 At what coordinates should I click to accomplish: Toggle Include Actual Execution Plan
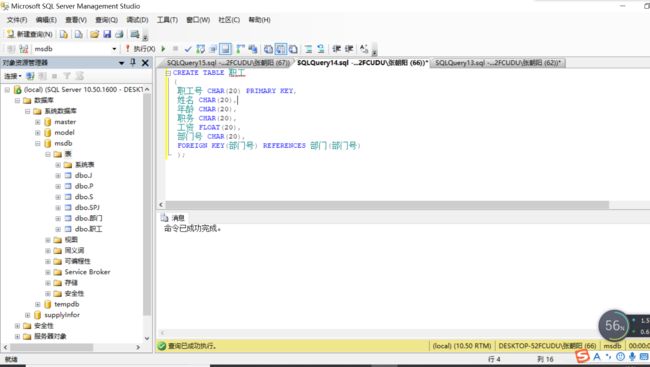click(240, 49)
